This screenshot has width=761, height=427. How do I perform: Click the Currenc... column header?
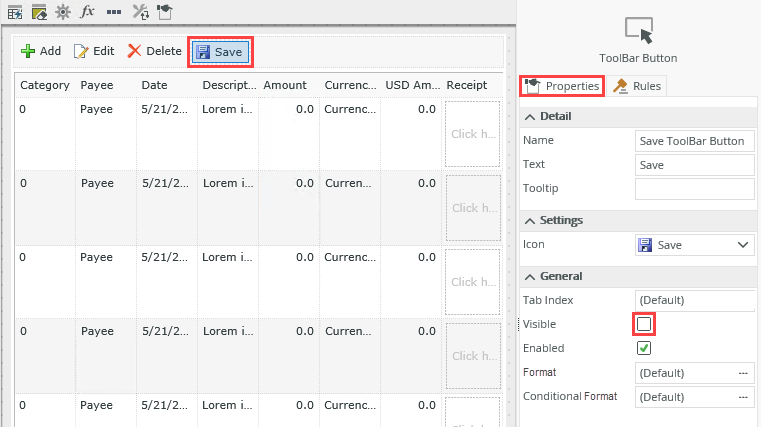click(350, 85)
